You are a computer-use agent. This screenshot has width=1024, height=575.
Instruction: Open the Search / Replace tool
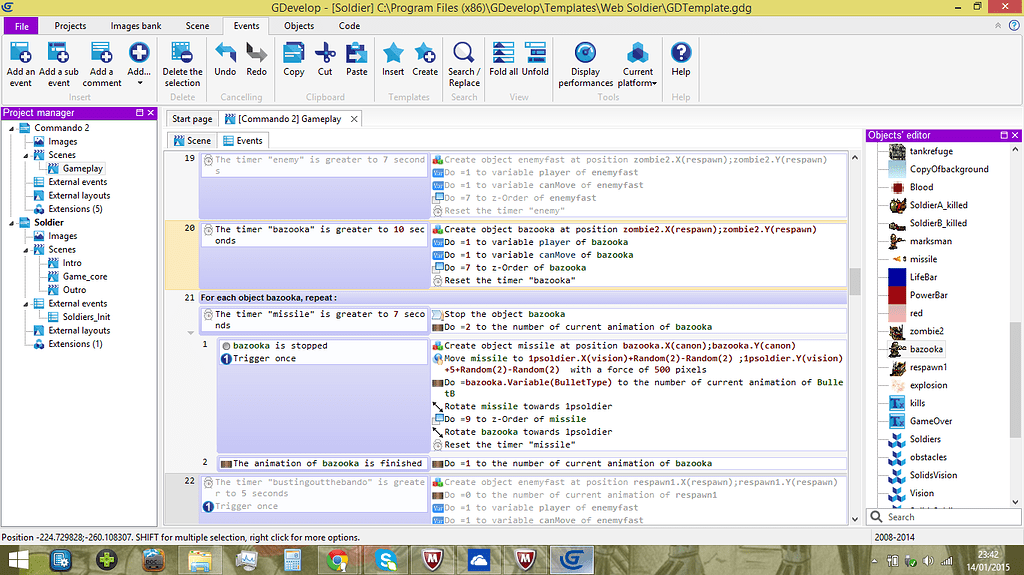pyautogui.click(x=463, y=53)
